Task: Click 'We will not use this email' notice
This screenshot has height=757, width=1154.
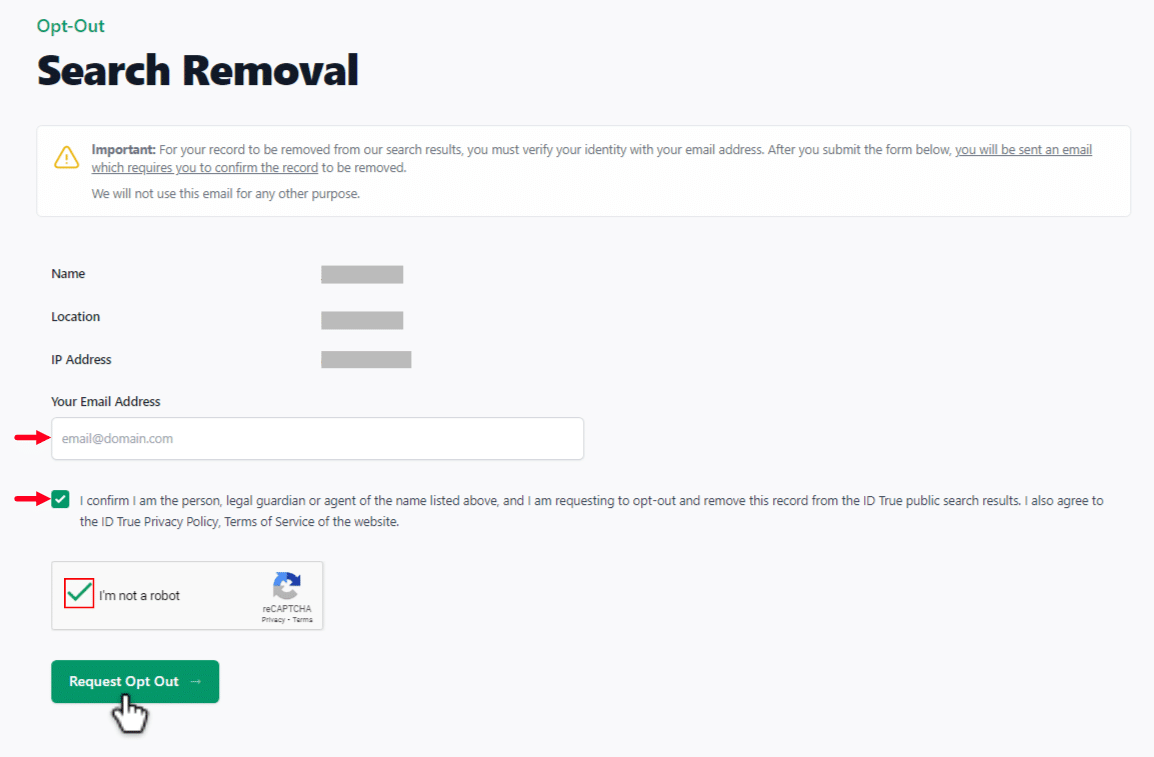Action: point(226,193)
